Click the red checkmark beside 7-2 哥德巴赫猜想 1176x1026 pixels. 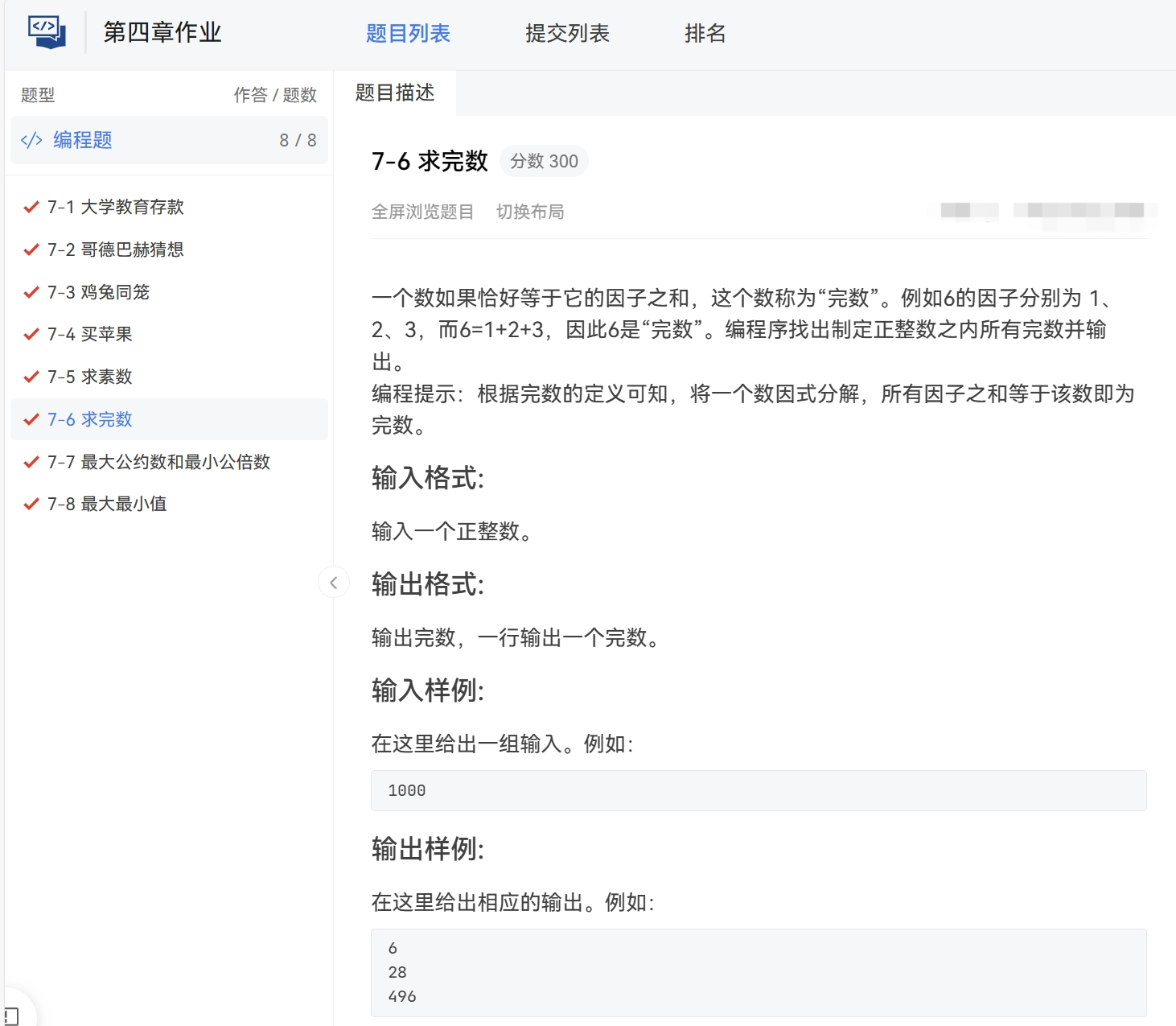tap(31, 249)
